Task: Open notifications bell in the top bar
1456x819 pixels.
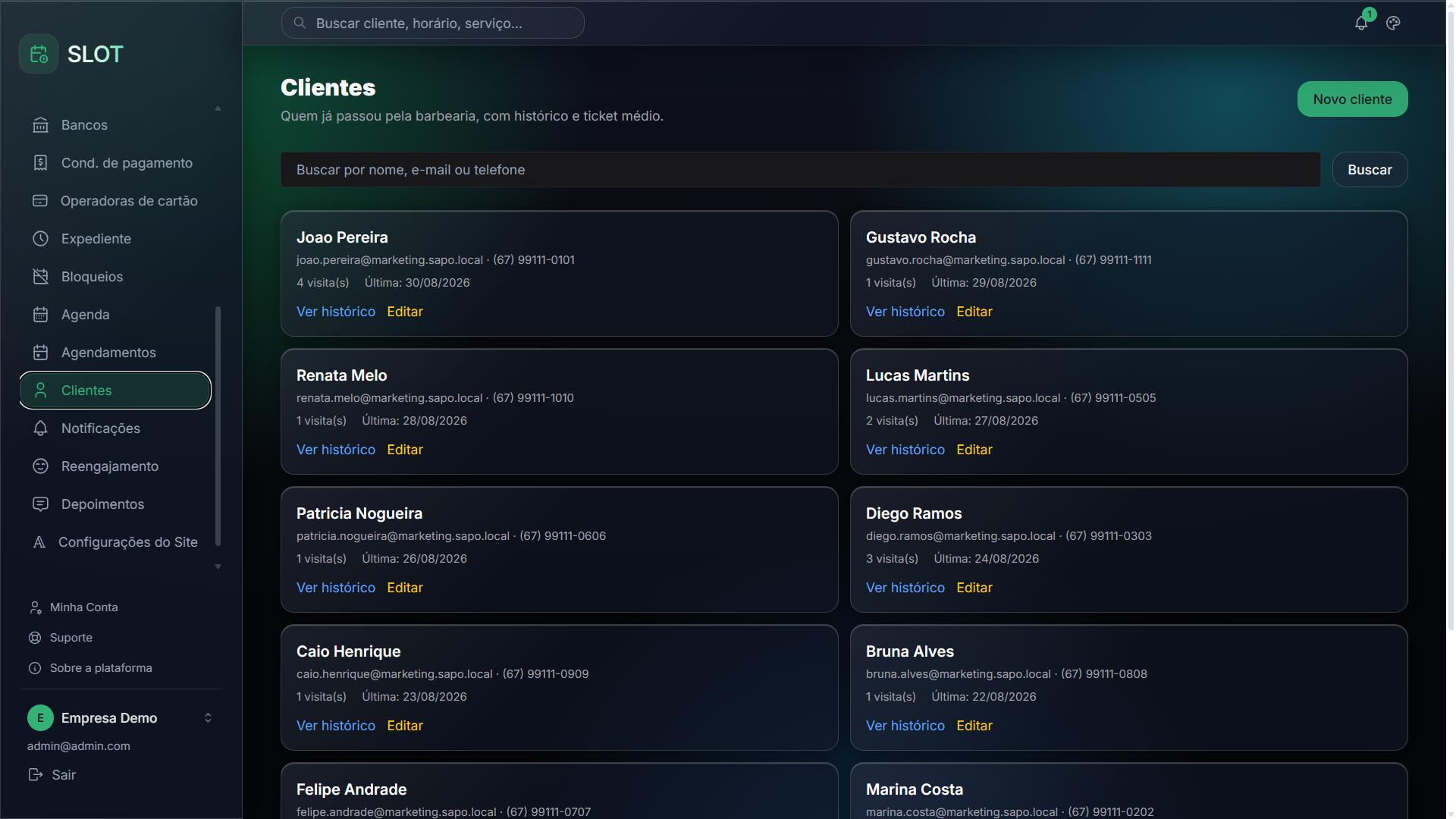Action: click(1361, 24)
